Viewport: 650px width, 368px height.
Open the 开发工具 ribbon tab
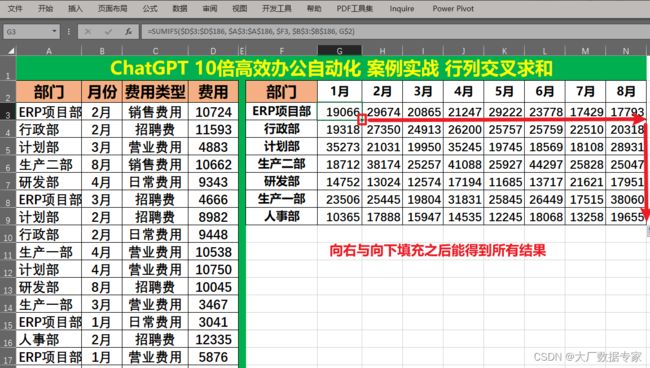point(276,8)
